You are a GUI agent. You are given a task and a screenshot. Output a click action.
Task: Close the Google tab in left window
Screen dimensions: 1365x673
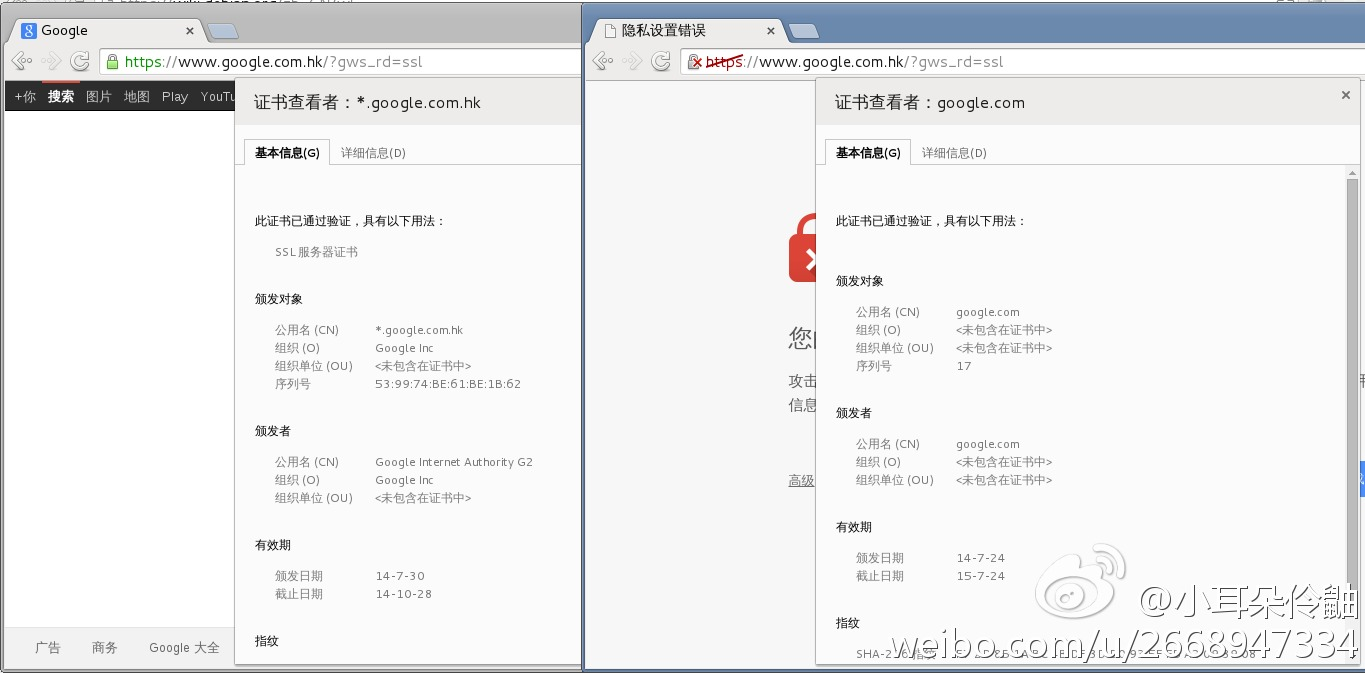click(190, 31)
